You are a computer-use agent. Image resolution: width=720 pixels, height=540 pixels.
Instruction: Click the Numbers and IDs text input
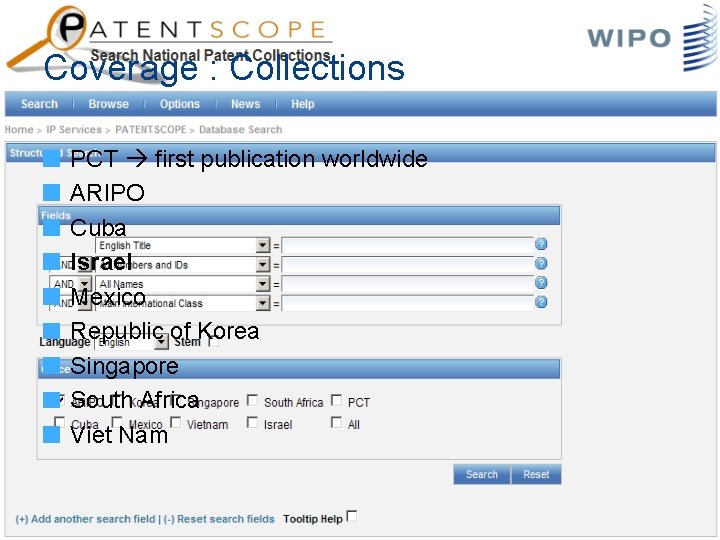click(x=408, y=265)
